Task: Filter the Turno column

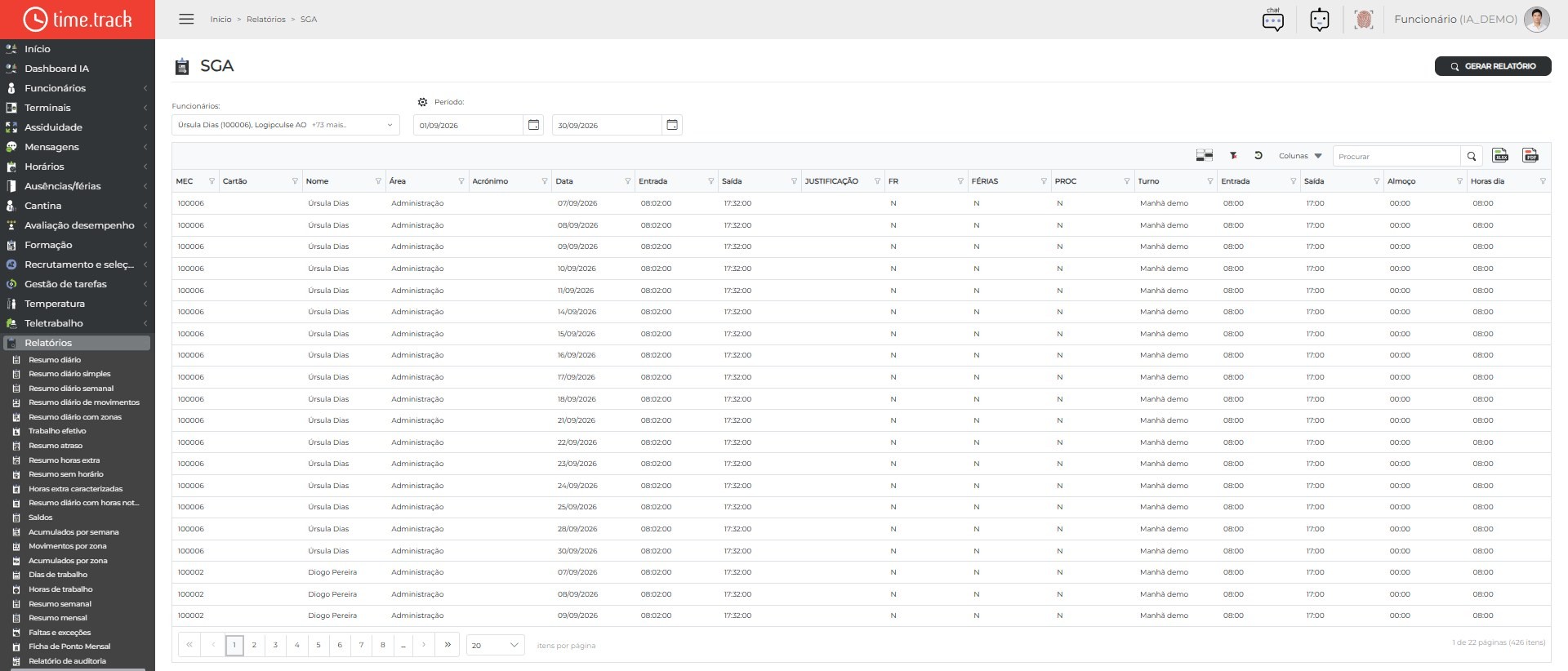Action: tap(1209, 181)
